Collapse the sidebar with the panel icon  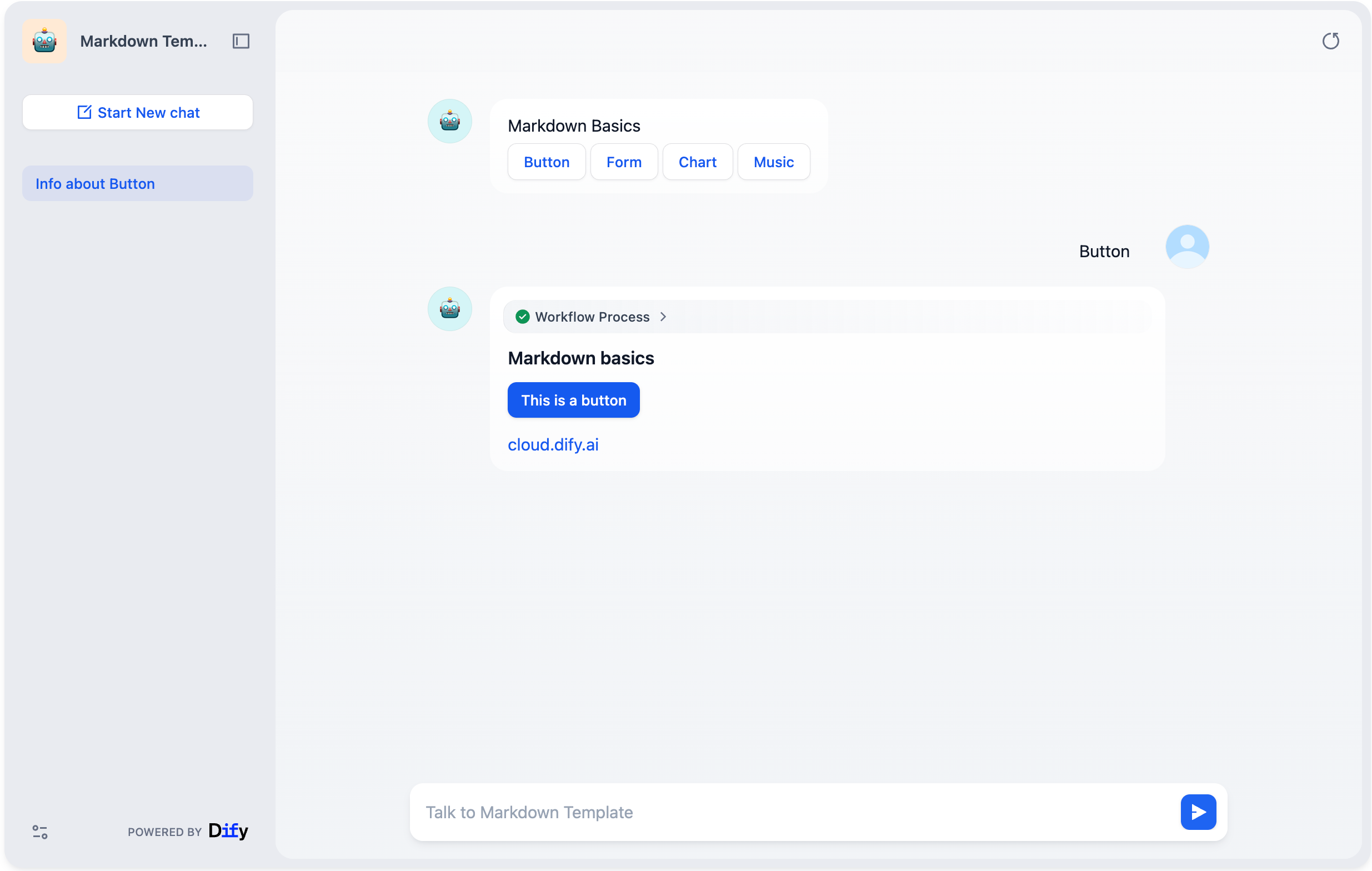pos(241,41)
